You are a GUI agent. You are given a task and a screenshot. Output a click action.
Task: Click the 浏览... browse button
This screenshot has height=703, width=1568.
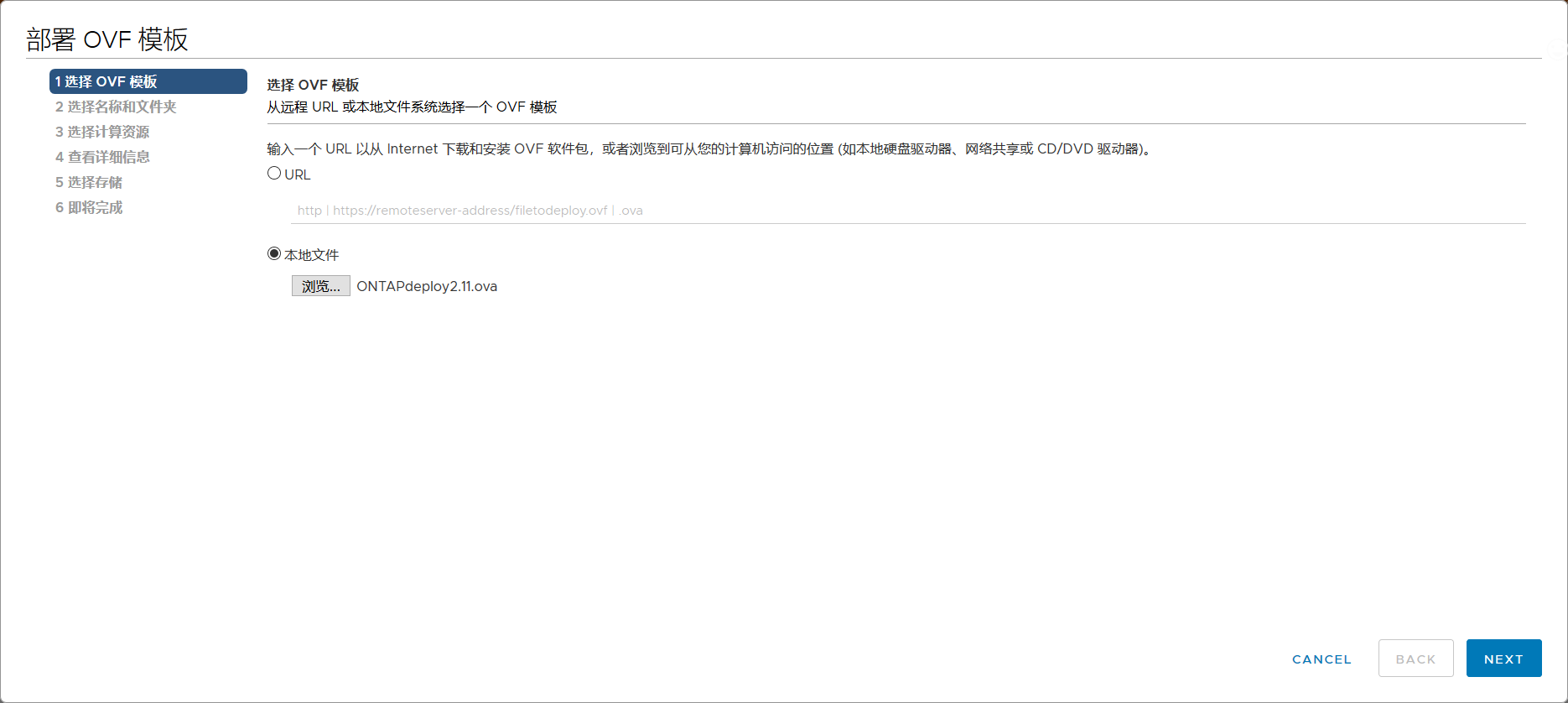tap(320, 286)
